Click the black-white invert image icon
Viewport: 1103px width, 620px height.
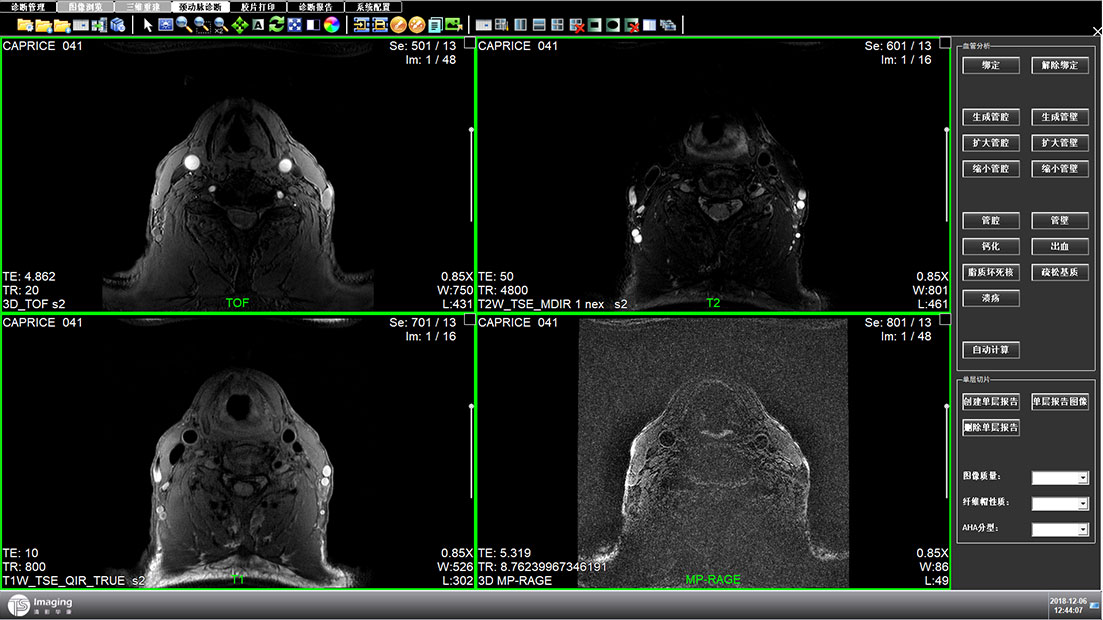[312, 25]
